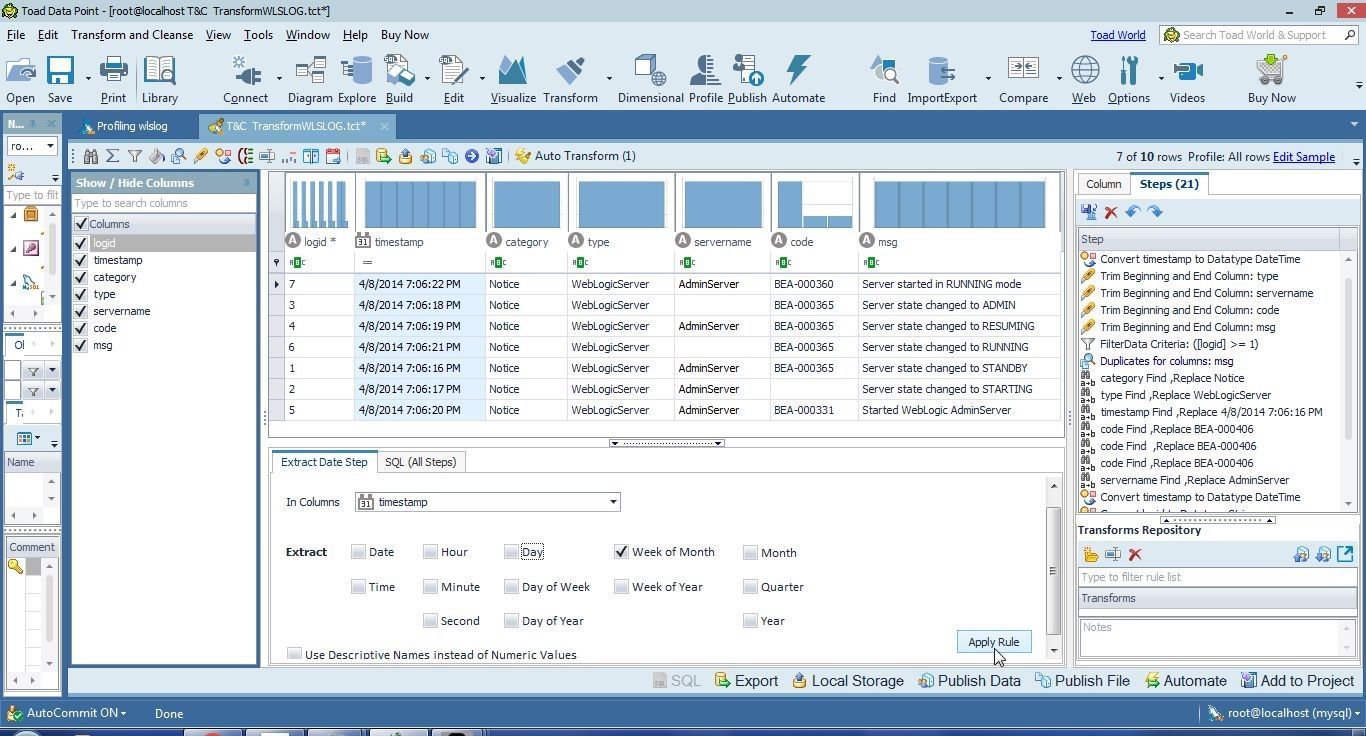Open the Window menu
Screen dimensions: 1366x736
click(307, 35)
